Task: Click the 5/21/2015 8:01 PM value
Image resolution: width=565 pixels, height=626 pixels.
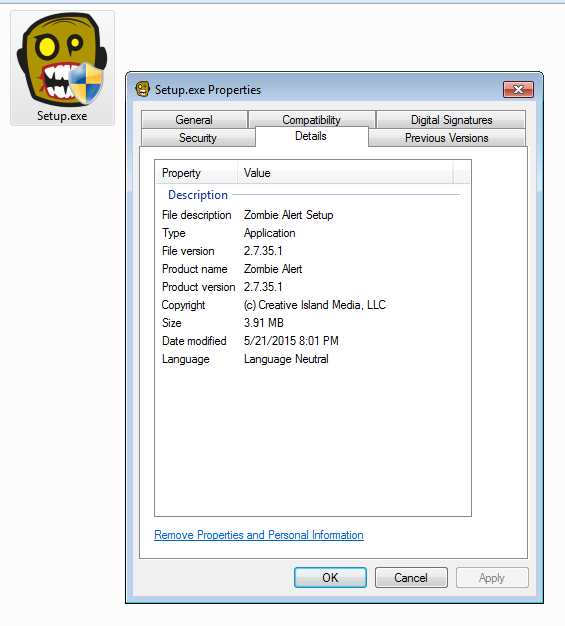Action: 291,341
